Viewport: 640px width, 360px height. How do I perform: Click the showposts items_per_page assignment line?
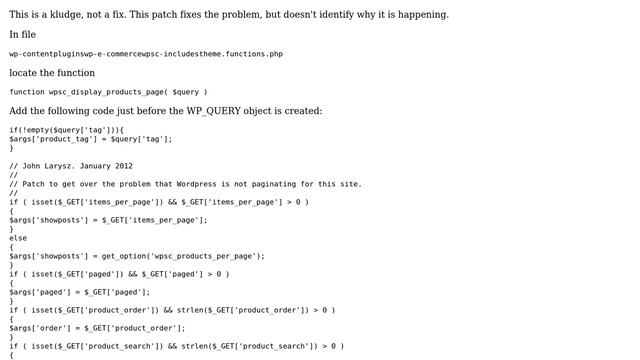tap(108, 220)
